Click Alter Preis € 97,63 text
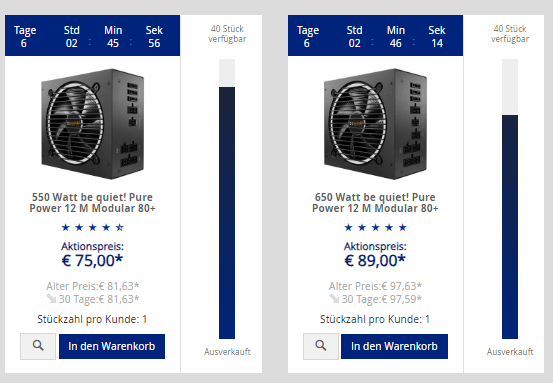The width and height of the screenshot is (553, 383). (375, 286)
